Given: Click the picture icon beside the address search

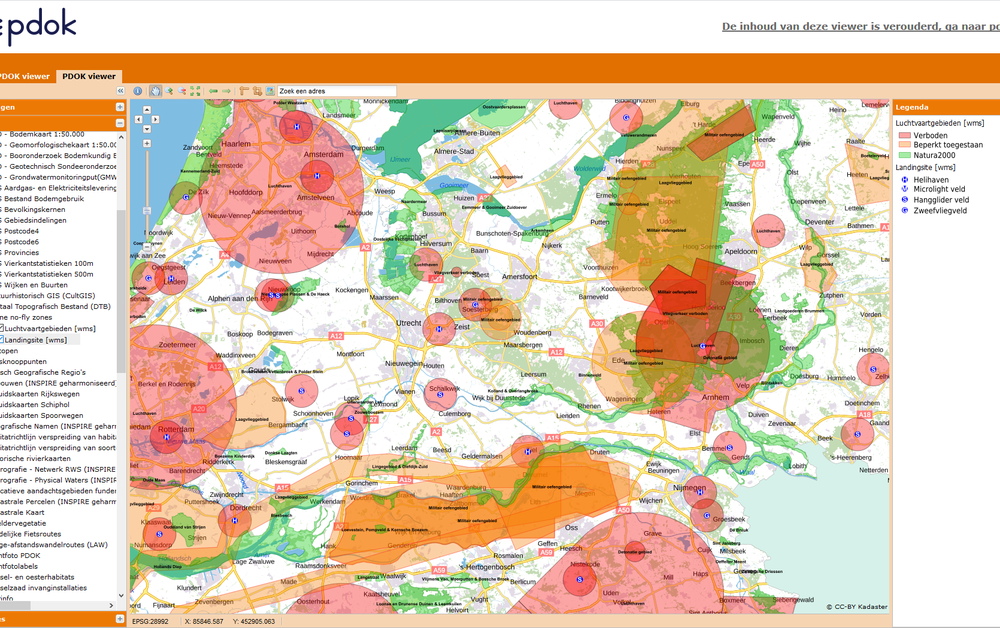Looking at the screenshot, I should [x=270, y=91].
